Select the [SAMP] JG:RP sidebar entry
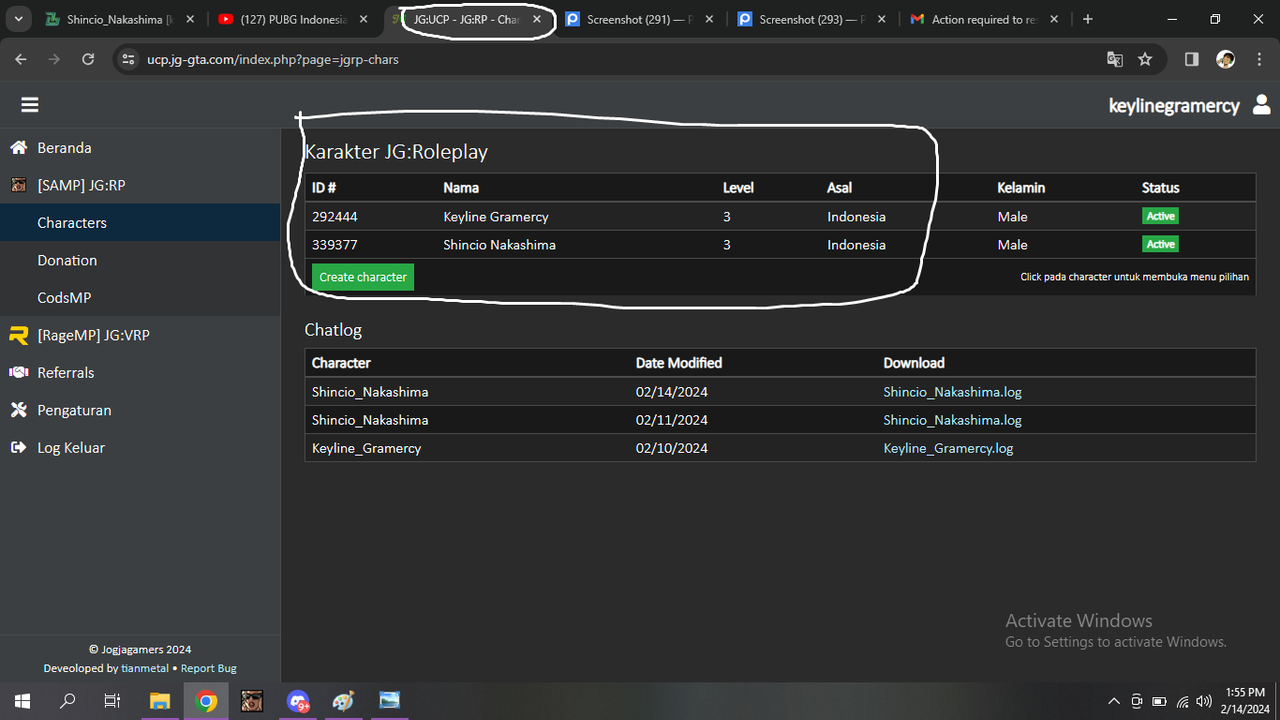This screenshot has height=720, width=1280. (x=140, y=185)
